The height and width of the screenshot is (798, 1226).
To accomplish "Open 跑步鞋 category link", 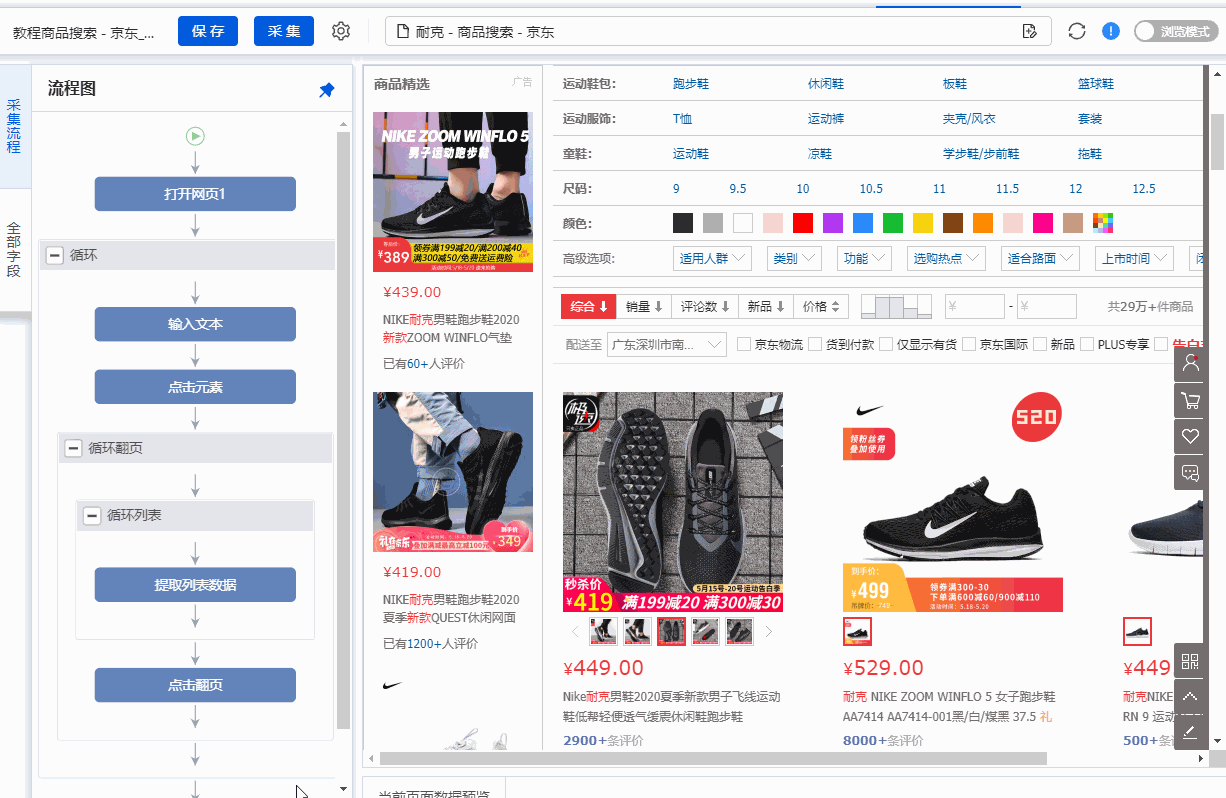I will (x=691, y=84).
